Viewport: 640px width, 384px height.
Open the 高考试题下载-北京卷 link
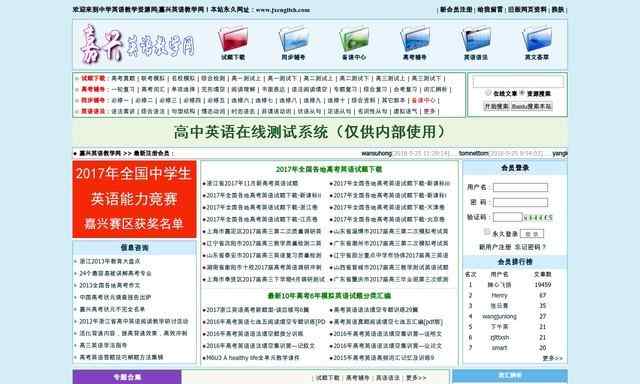pos(389,220)
